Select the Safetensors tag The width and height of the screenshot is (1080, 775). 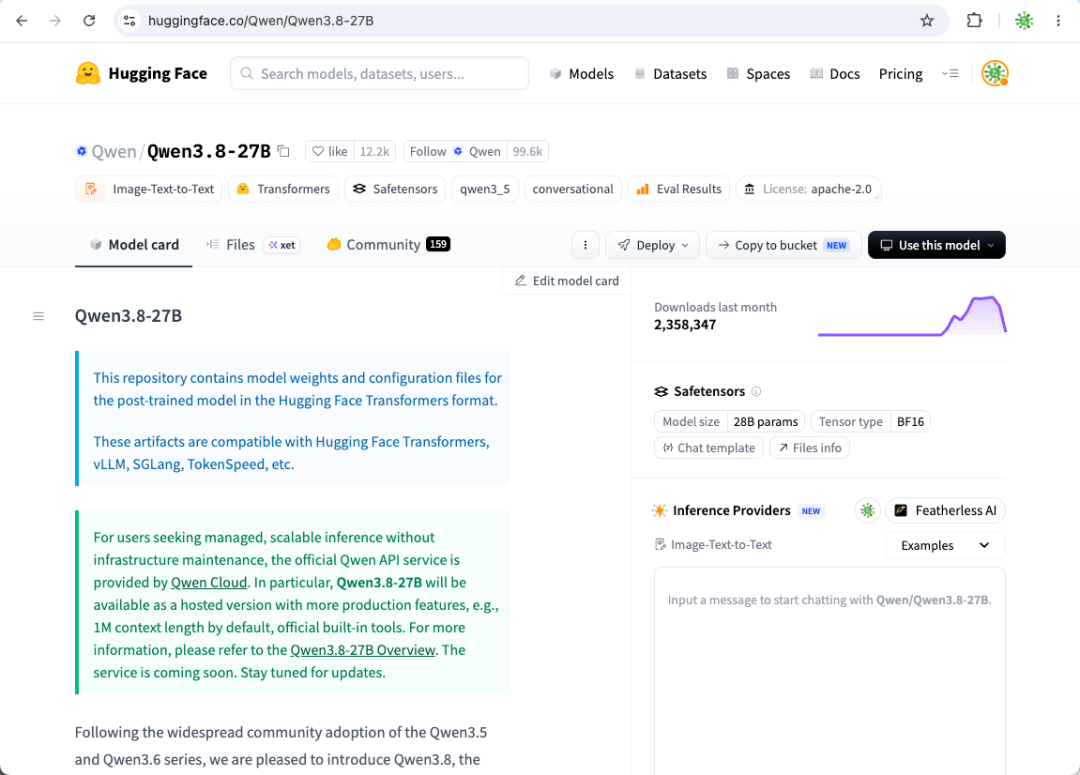(395, 189)
